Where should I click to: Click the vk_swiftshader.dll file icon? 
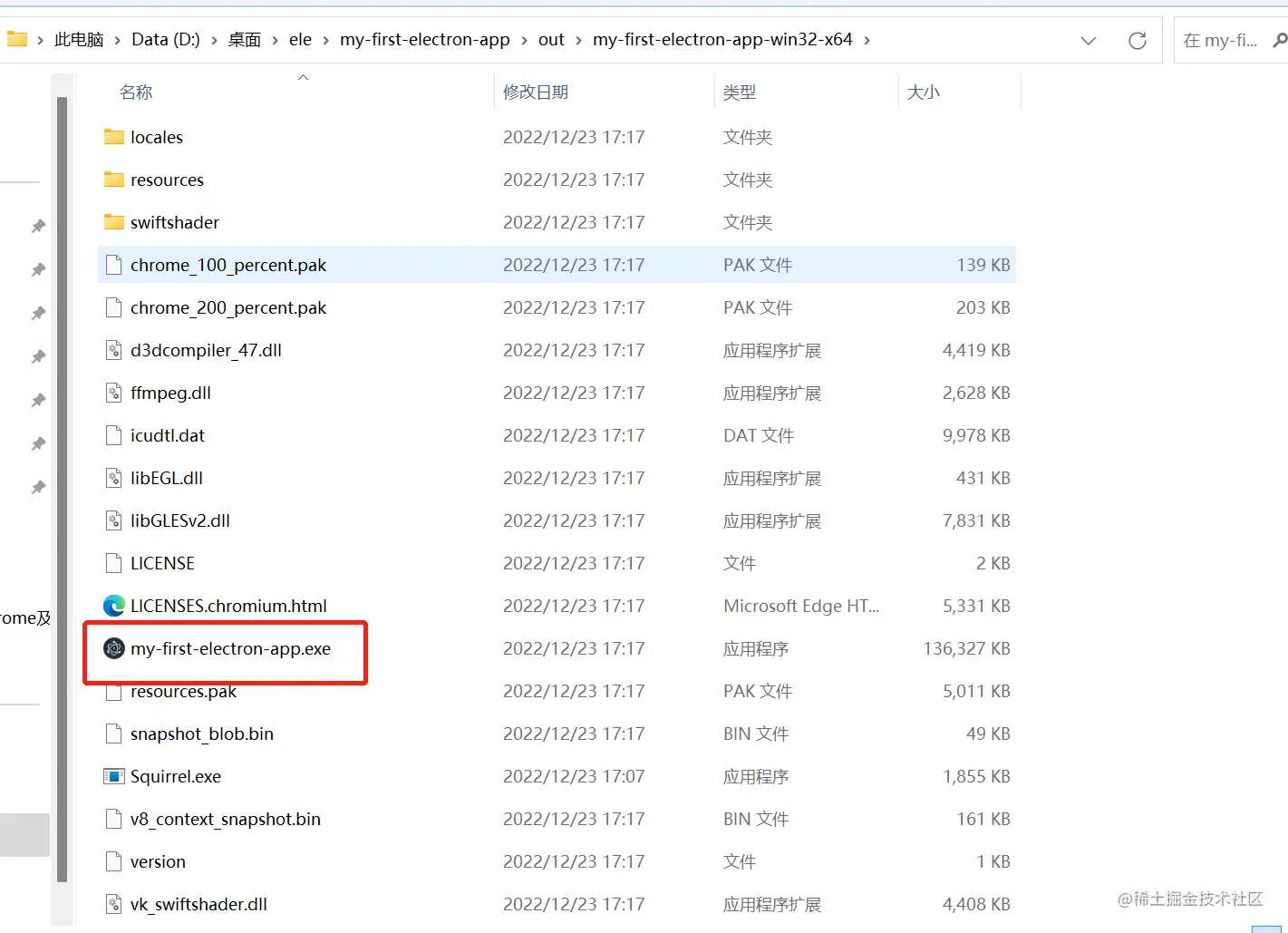coord(113,904)
